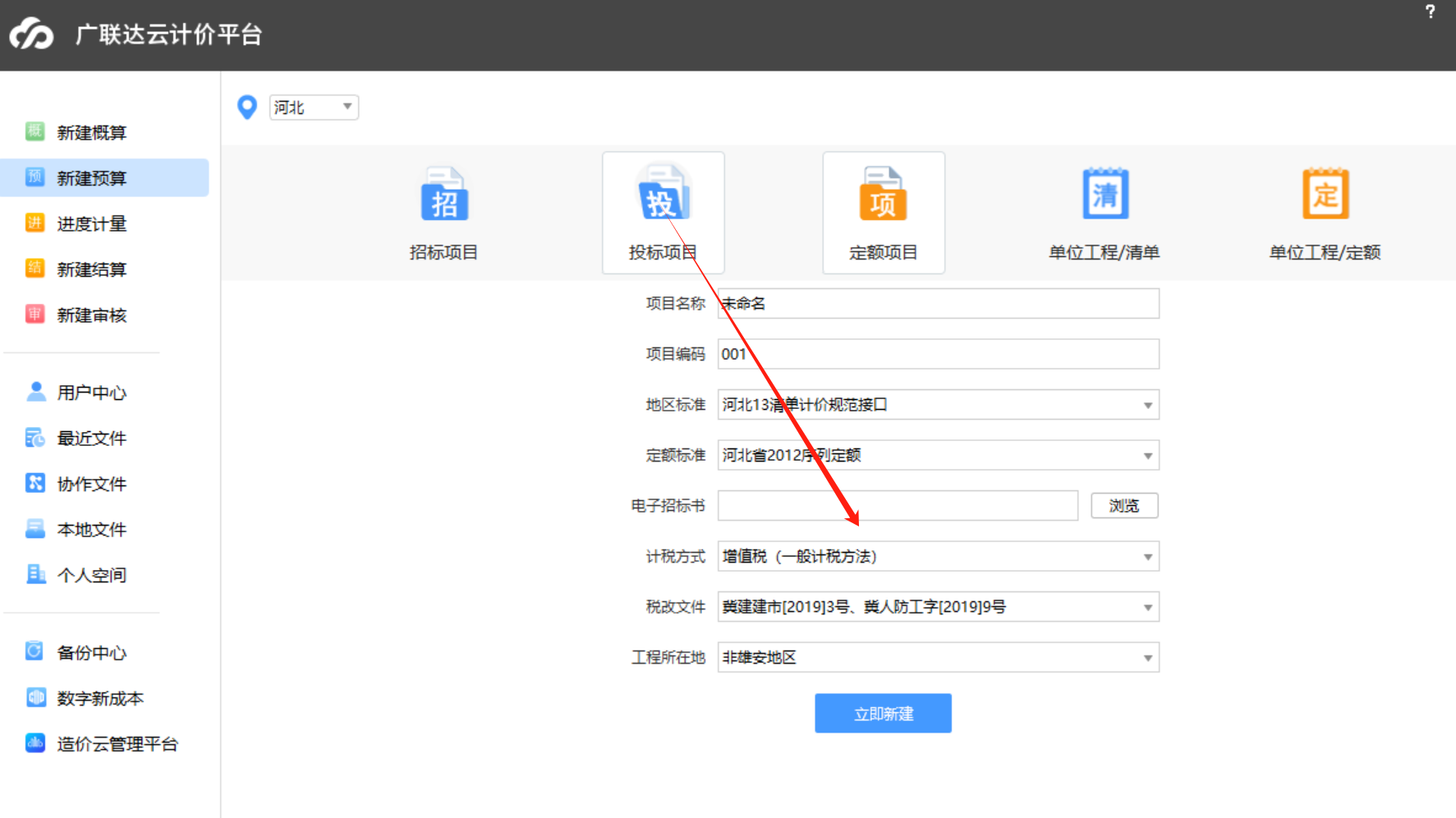
Task: Click the 备份中心 icon
Action: point(35,651)
